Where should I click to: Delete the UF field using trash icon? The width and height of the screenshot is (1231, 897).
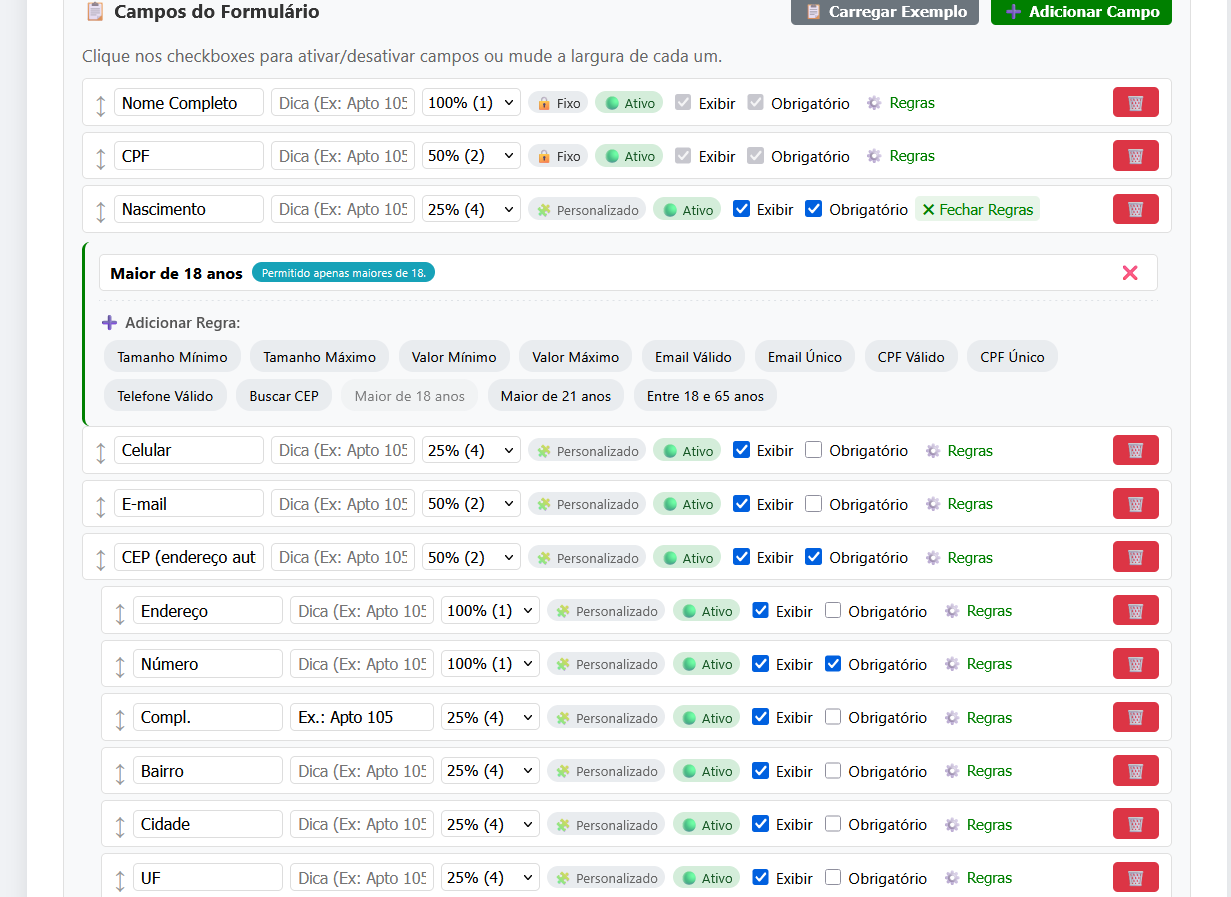pyautogui.click(x=1135, y=877)
